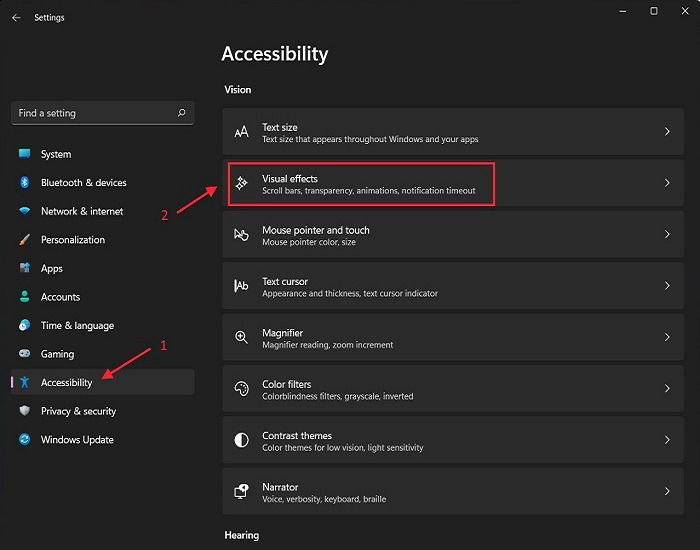Click the search magnifier icon

[182, 112]
